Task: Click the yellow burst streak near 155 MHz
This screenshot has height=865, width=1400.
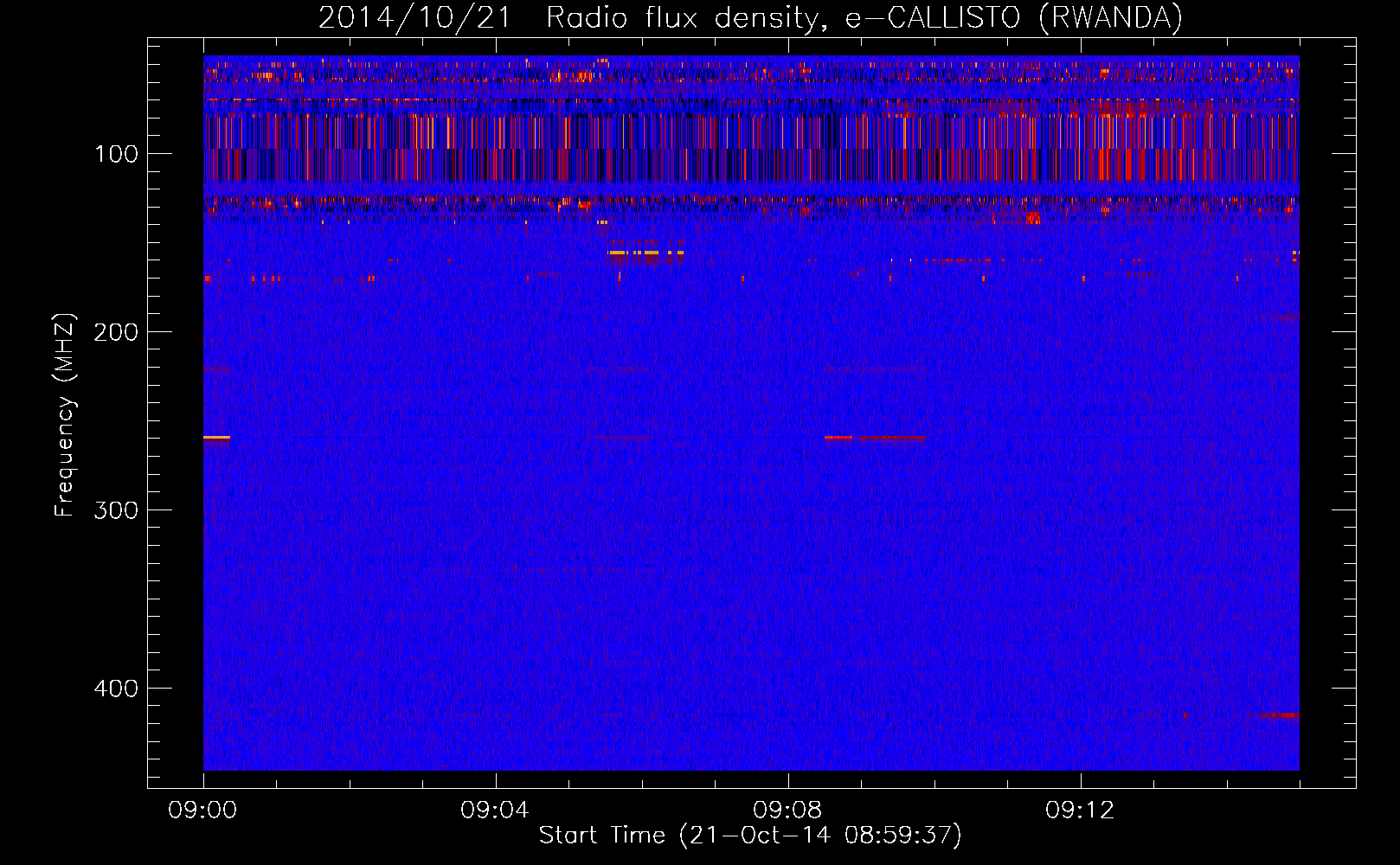Action: [645, 253]
